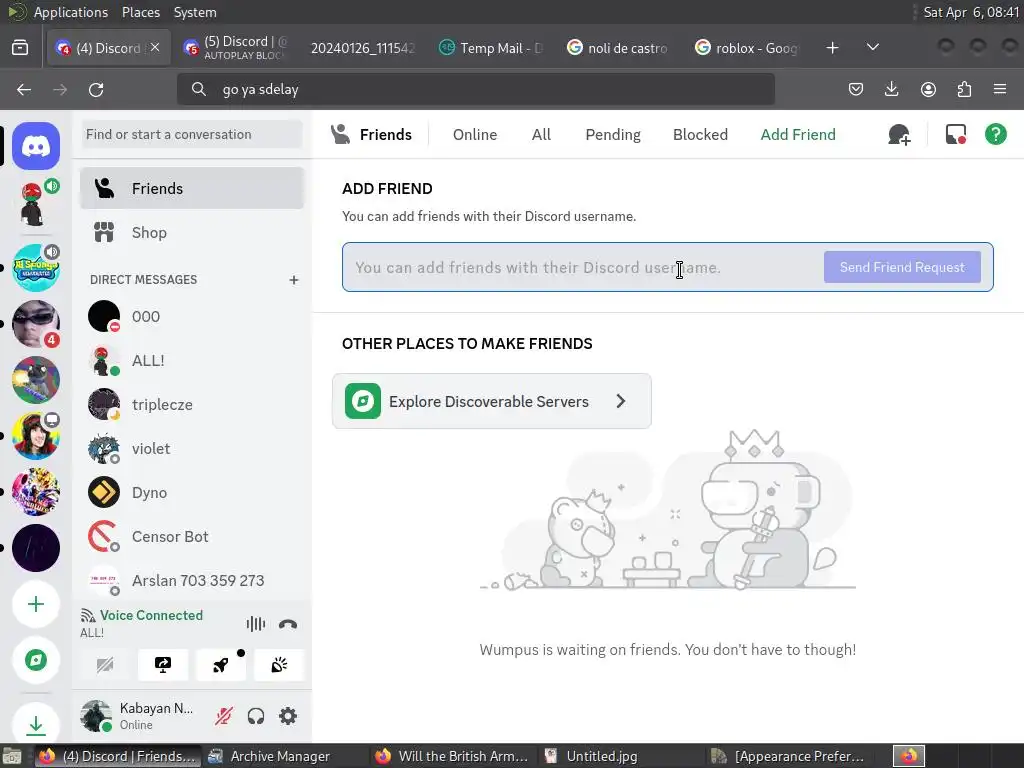Open New Group DM icon
This screenshot has height=768, width=1024.
(x=899, y=135)
